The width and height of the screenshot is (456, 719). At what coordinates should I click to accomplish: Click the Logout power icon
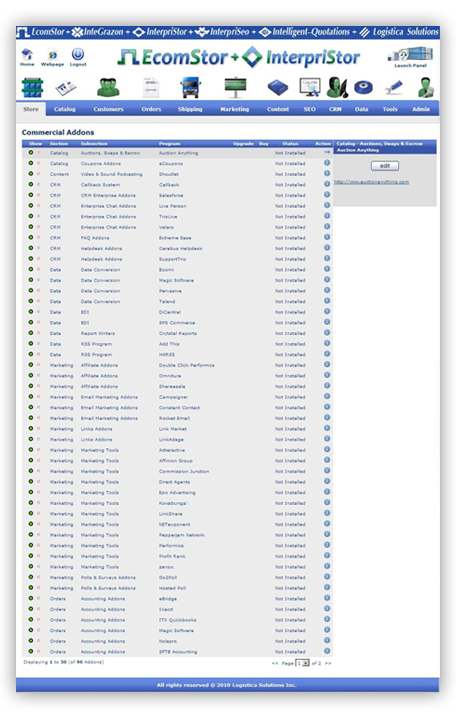pyautogui.click(x=78, y=54)
